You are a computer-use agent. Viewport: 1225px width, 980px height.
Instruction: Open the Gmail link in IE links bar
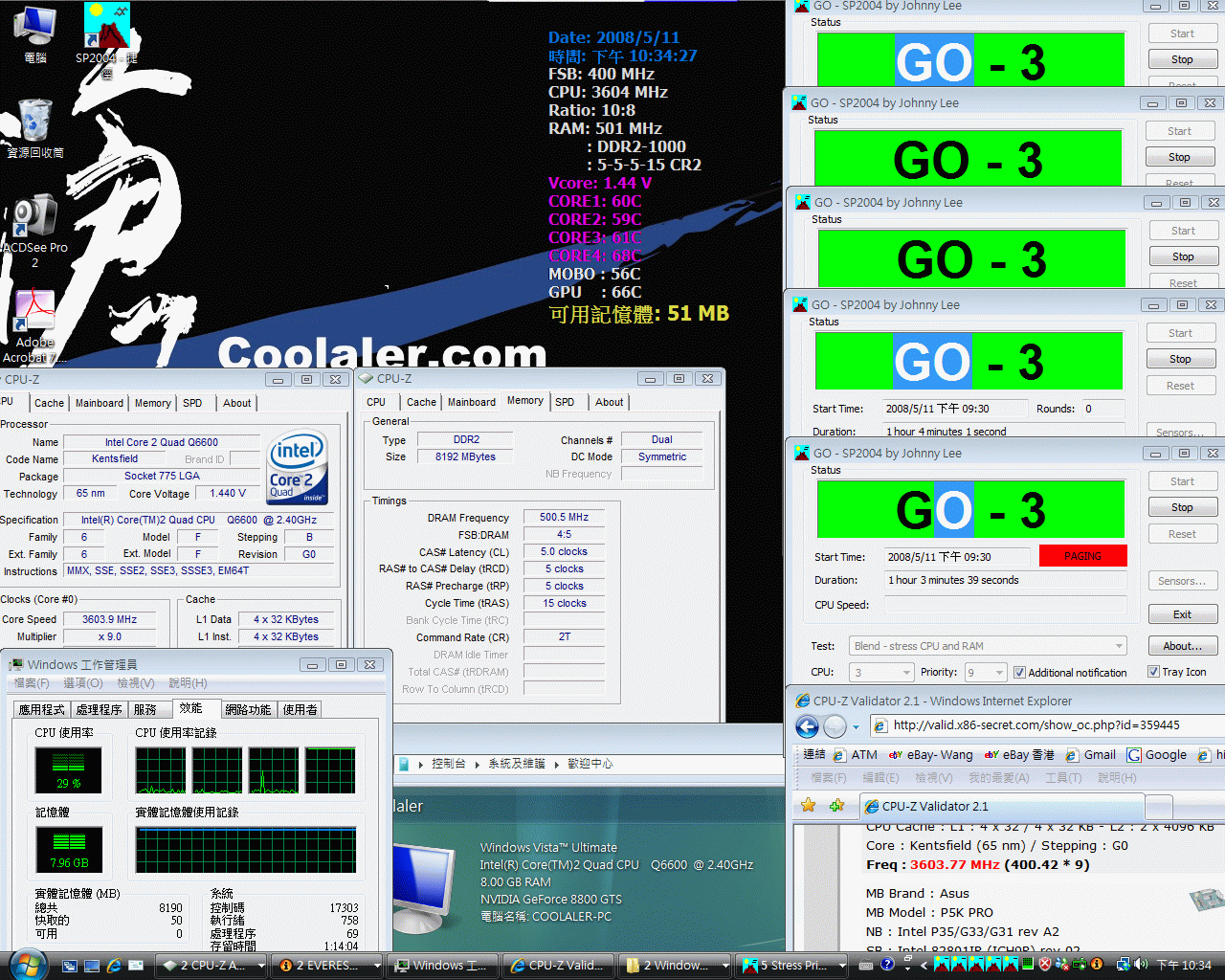click(1090, 754)
